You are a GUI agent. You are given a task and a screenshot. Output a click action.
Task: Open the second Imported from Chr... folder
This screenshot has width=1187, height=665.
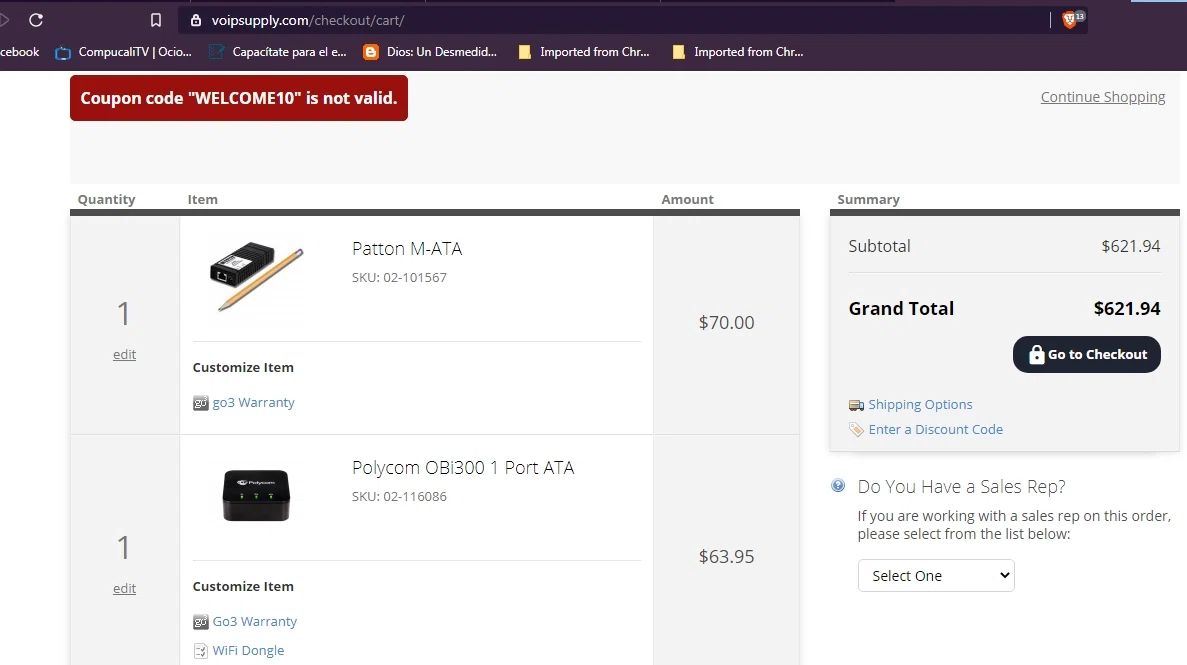tap(738, 52)
